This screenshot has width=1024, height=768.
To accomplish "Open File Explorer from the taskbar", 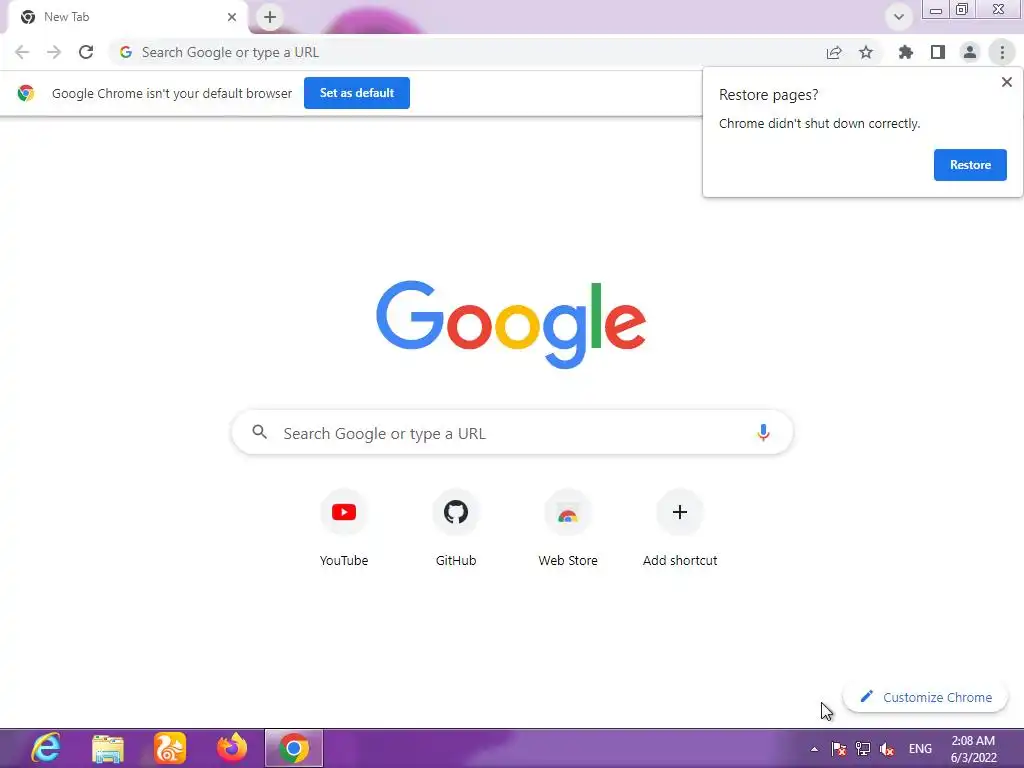I will [107, 748].
